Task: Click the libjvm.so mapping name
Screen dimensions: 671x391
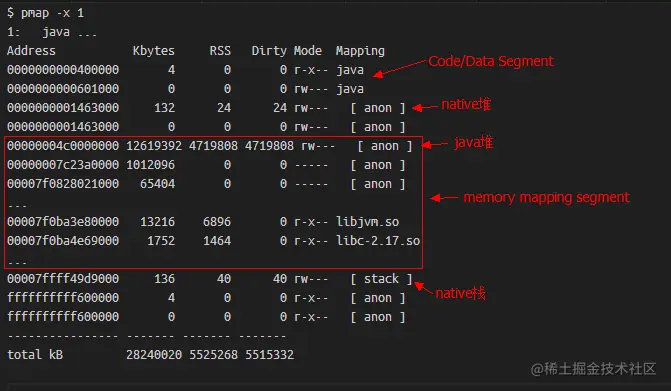Action: click(x=368, y=222)
